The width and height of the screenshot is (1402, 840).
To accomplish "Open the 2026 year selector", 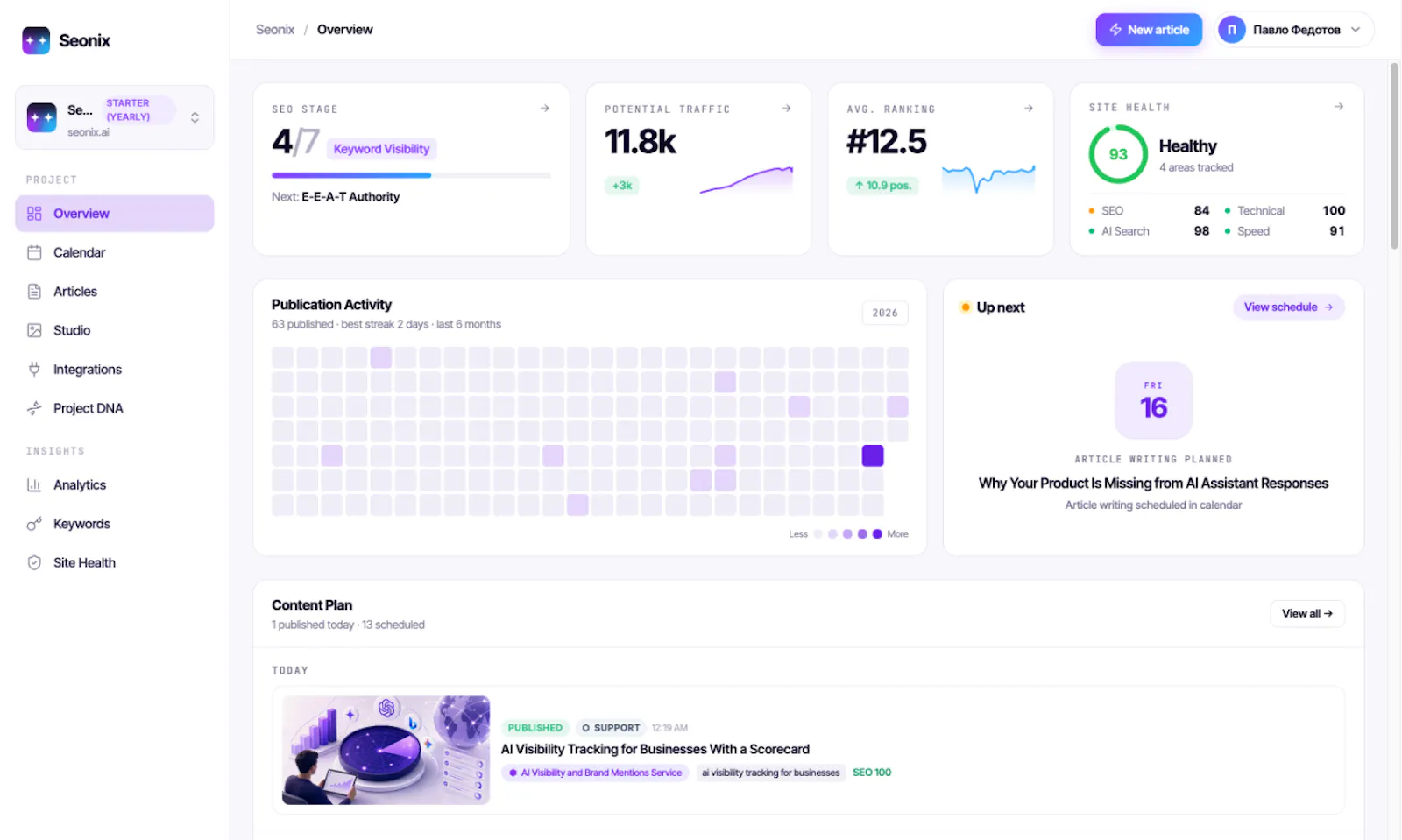I will pos(885,313).
